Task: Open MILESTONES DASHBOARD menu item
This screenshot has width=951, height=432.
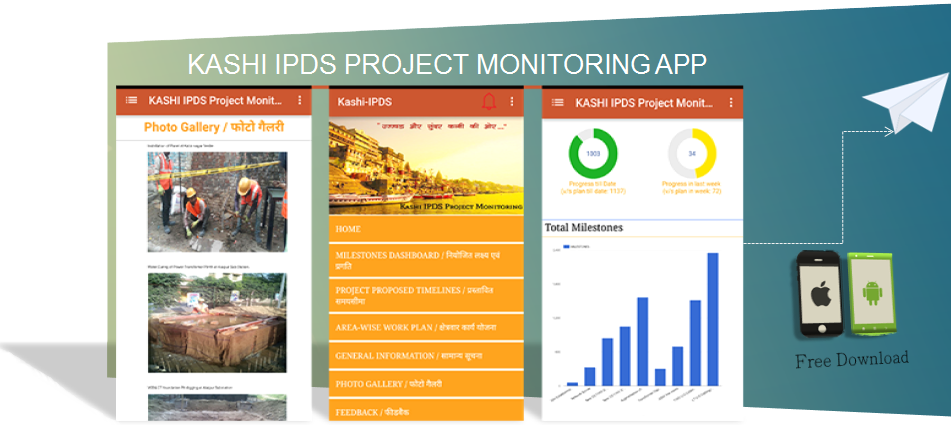Action: point(426,261)
